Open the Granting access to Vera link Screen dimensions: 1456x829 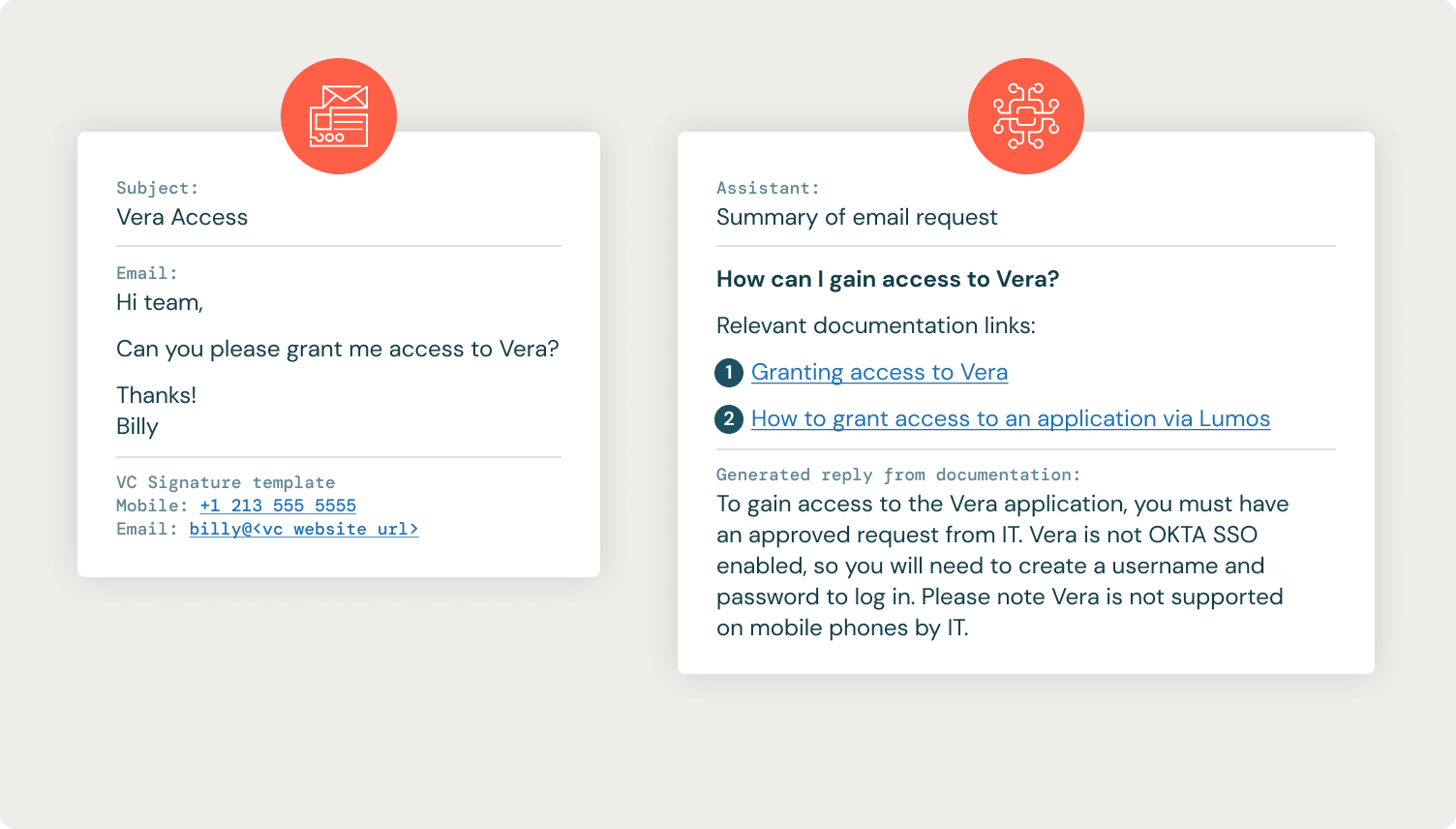click(879, 373)
